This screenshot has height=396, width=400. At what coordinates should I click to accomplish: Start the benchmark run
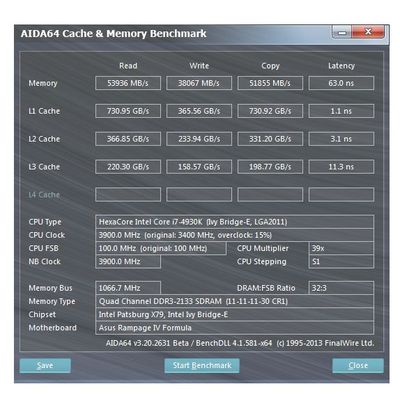202,365
